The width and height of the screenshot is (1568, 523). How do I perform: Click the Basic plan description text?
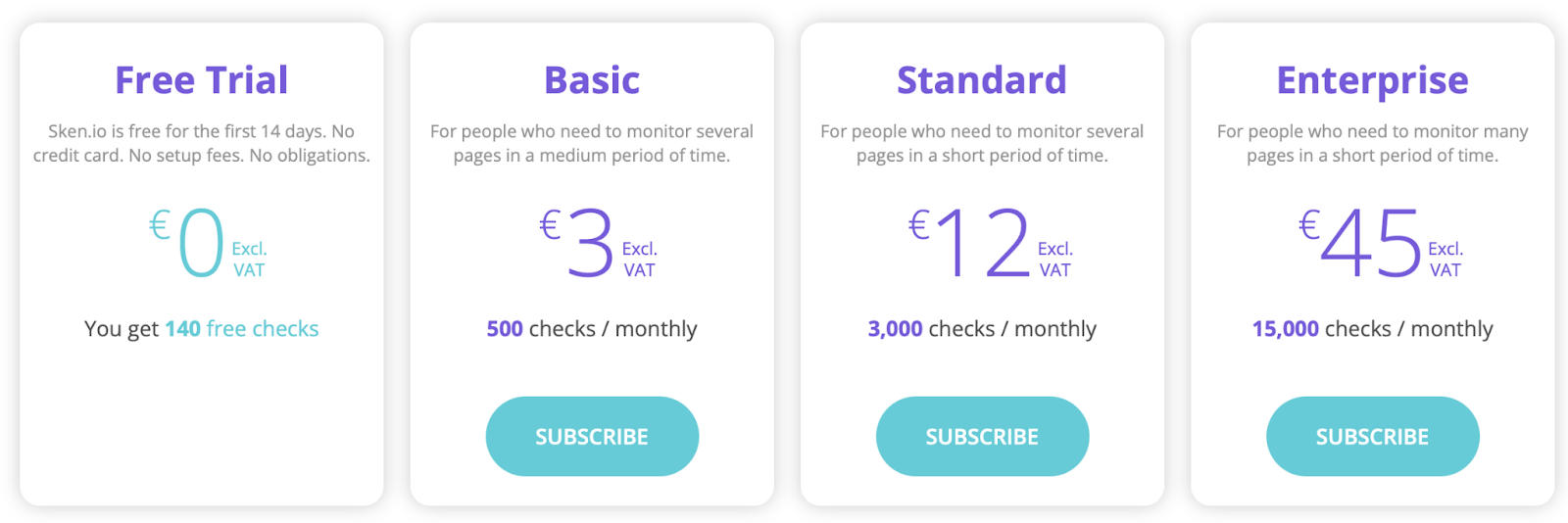tap(591, 143)
